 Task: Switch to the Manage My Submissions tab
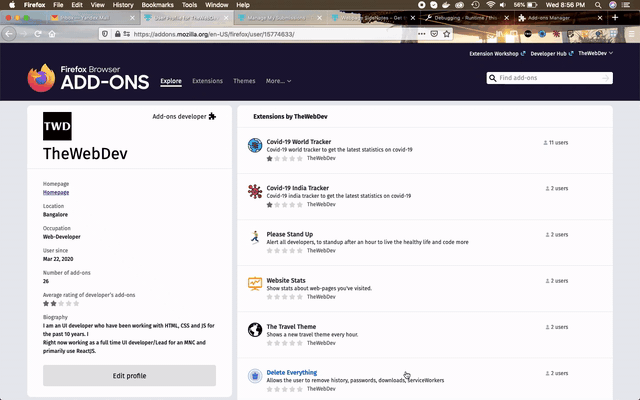(x=279, y=18)
